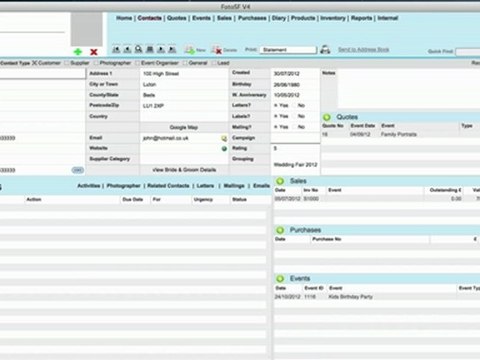This screenshot has width=480, height=360.
Task: Switch to the Mailings tab
Action: tap(234, 186)
